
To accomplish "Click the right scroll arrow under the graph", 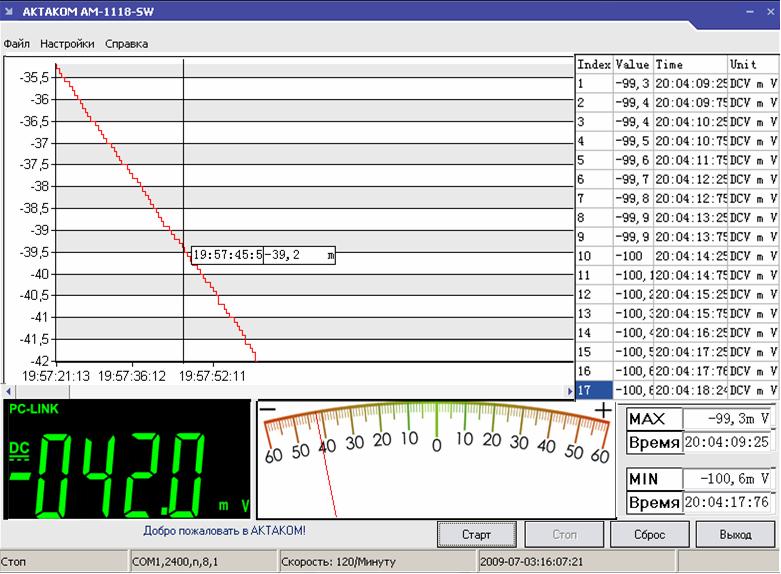I will point(570,392).
